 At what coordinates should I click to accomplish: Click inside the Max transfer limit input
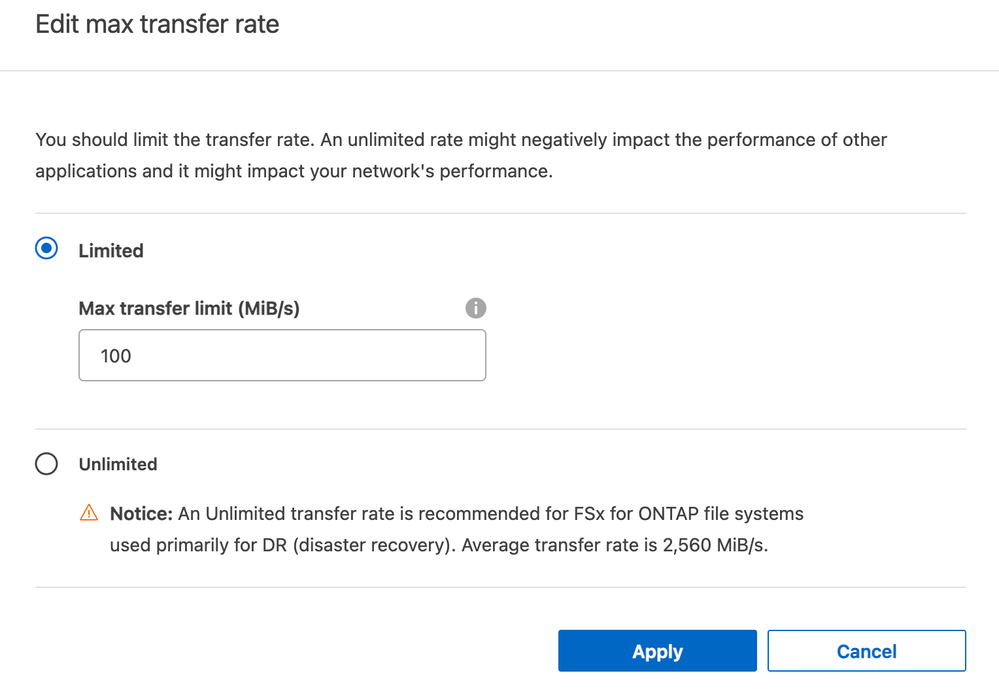[282, 355]
